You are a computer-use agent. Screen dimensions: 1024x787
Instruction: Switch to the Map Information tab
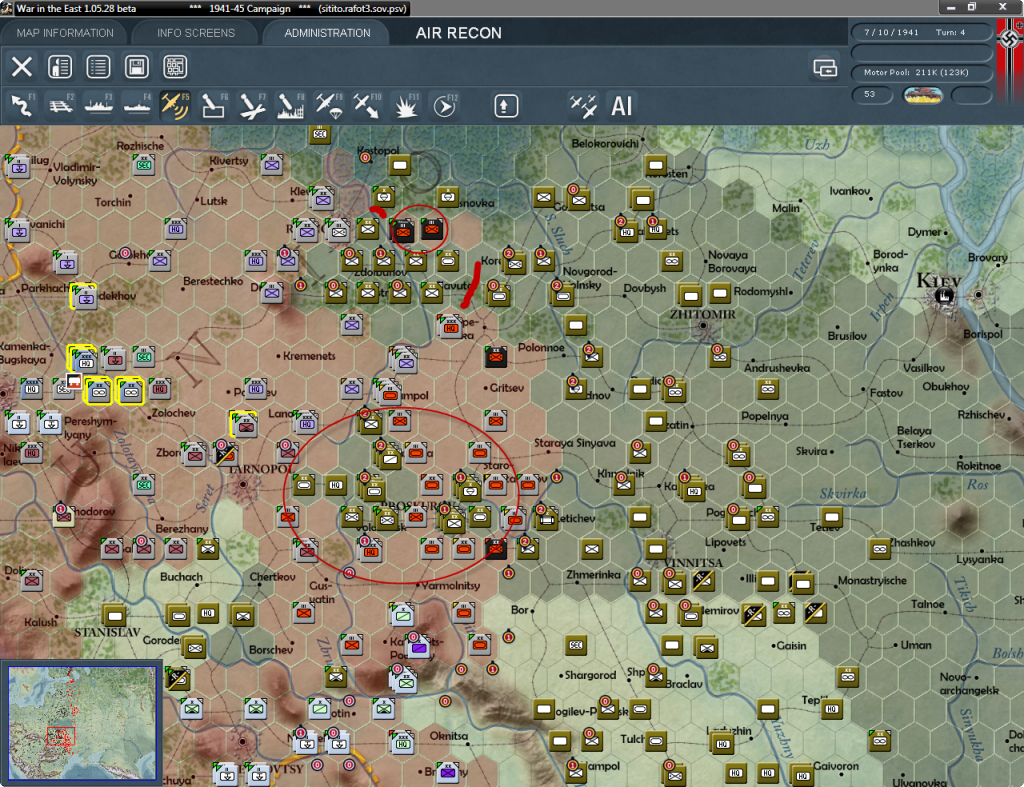(65, 33)
